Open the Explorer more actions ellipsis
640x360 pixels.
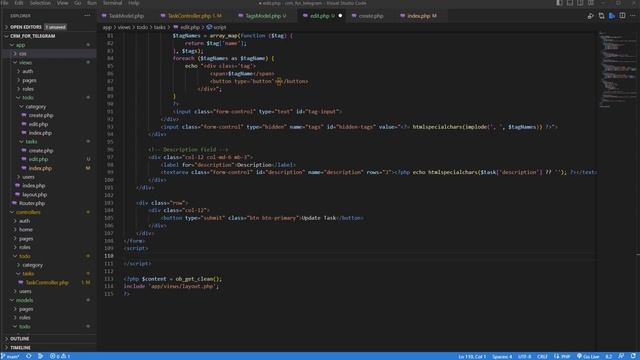[x=87, y=16]
